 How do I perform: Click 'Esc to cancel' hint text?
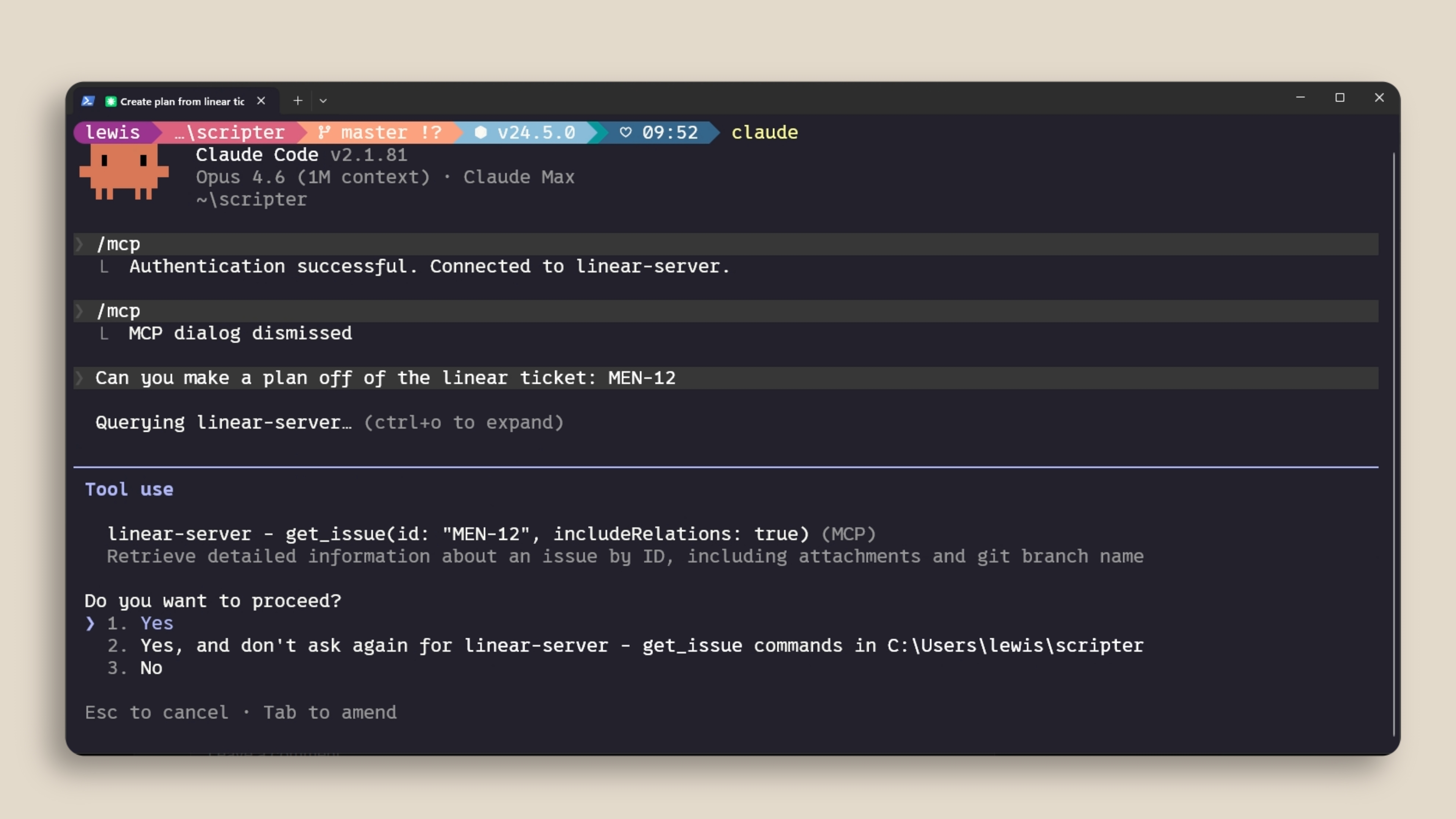click(157, 713)
